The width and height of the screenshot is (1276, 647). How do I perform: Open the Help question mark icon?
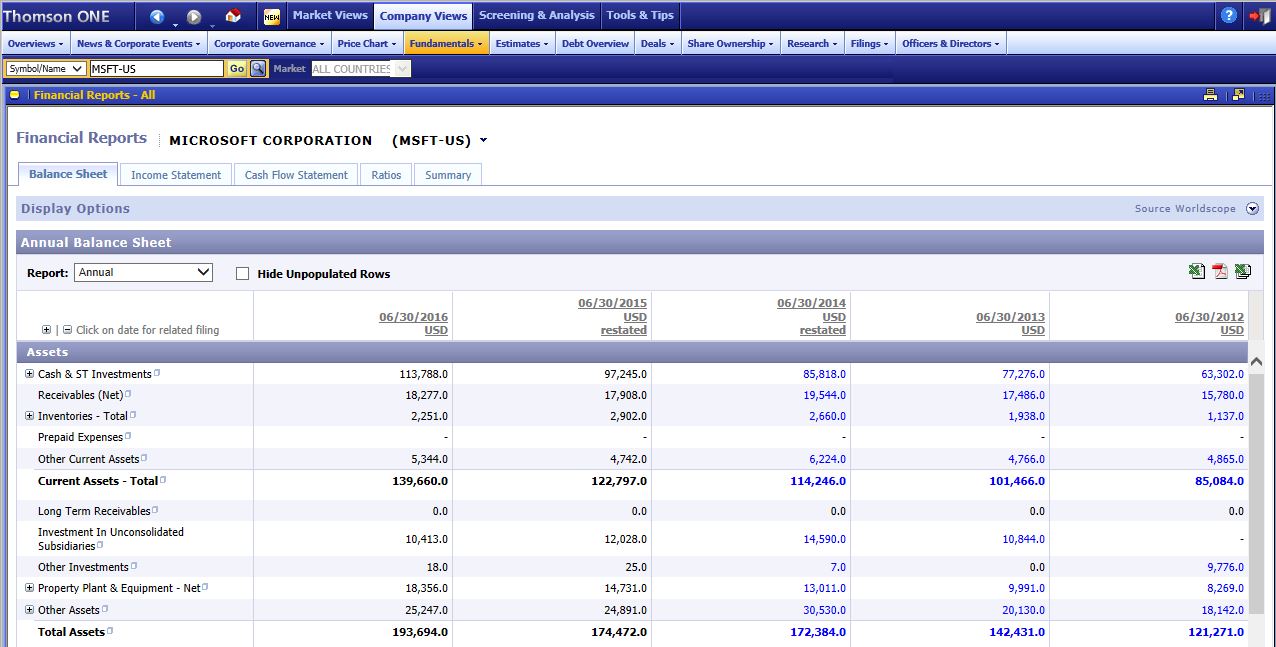(1229, 16)
